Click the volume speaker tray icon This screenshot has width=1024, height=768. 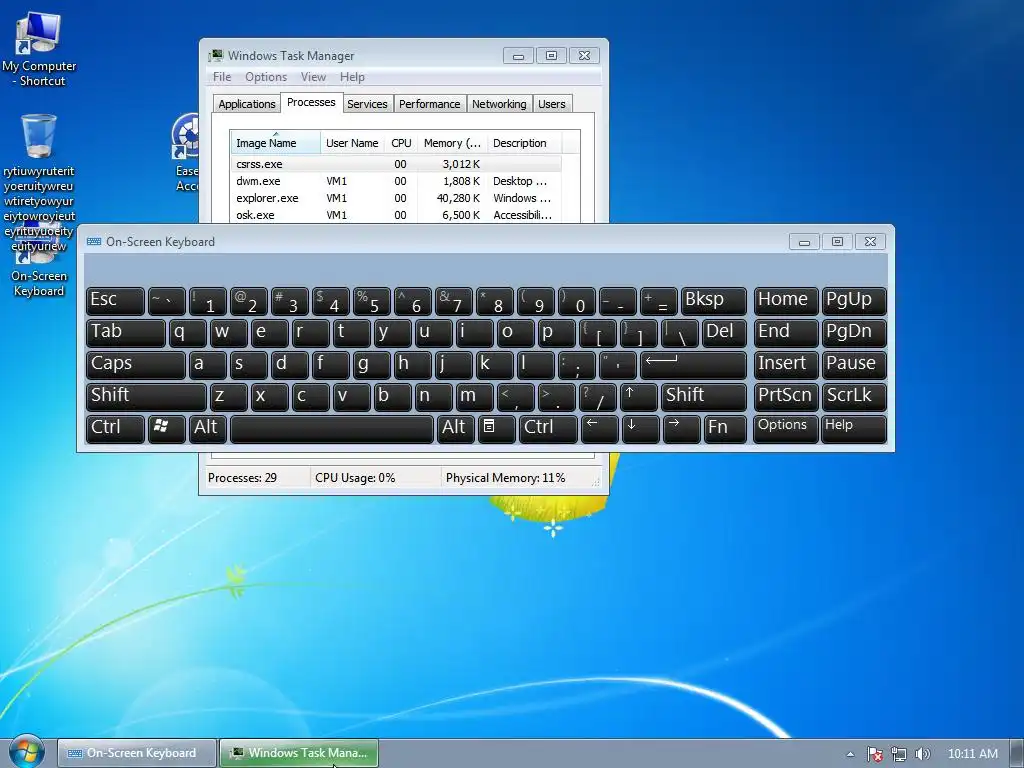click(x=922, y=754)
